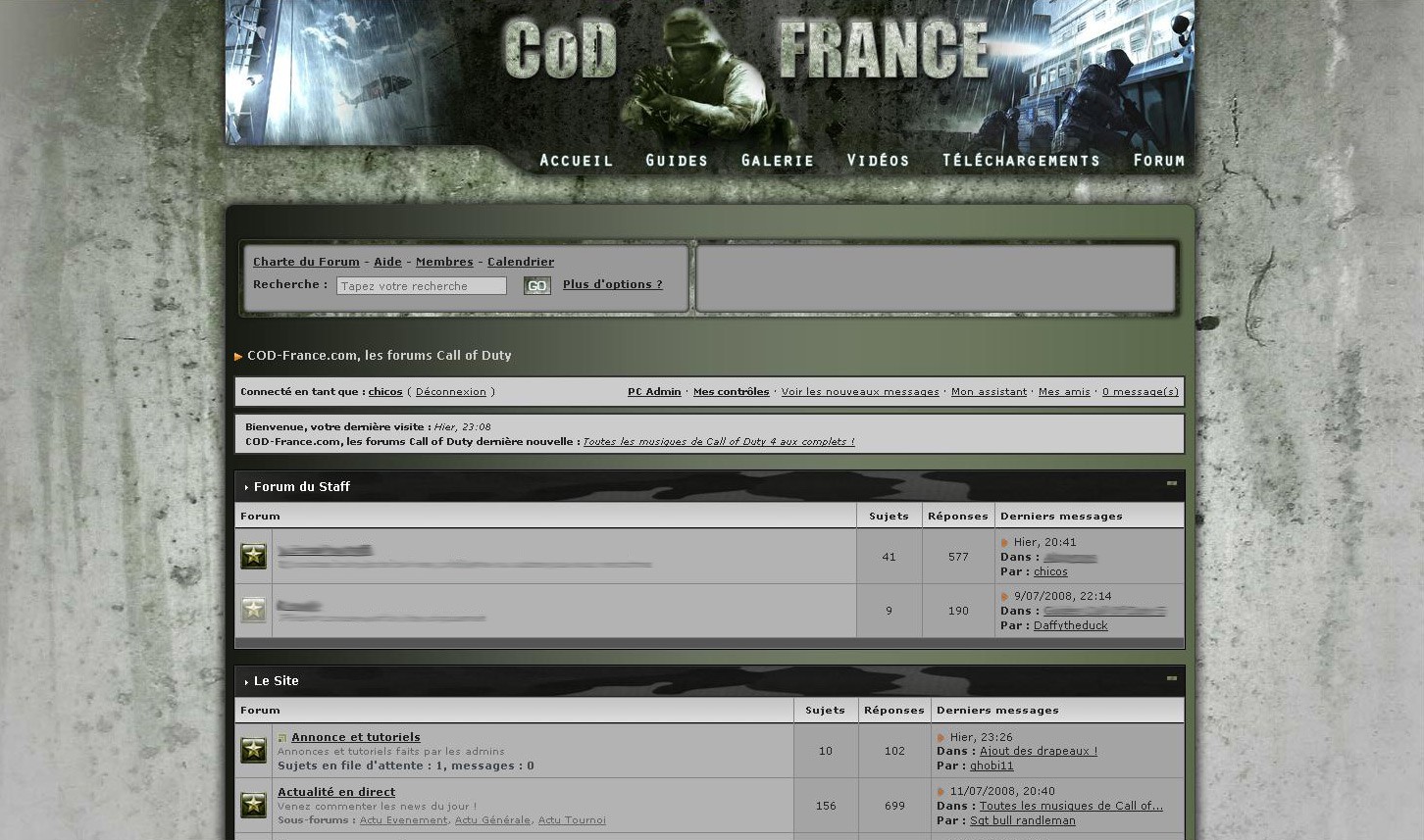This screenshot has height=840, width=1424.
Task: Open the Accueil navigation item
Action: pos(576,160)
